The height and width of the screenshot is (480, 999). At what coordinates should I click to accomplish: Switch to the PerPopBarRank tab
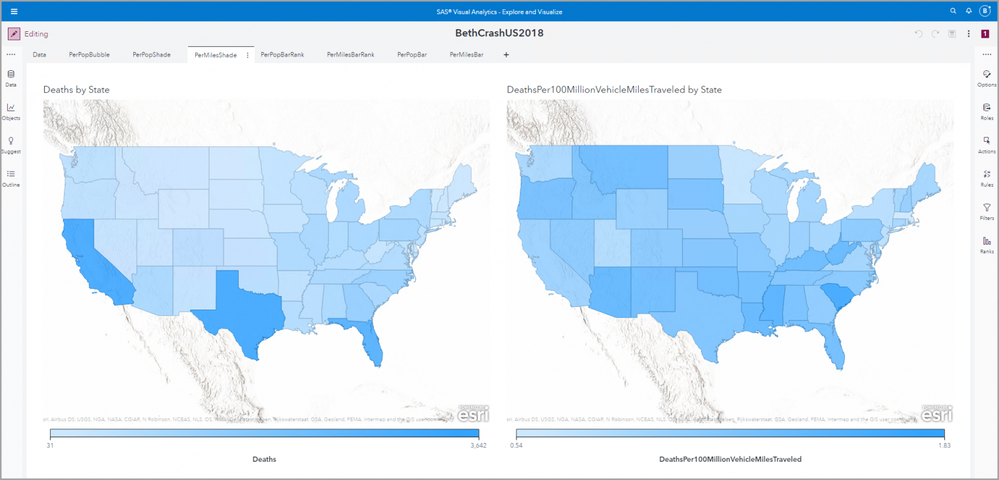(282, 55)
